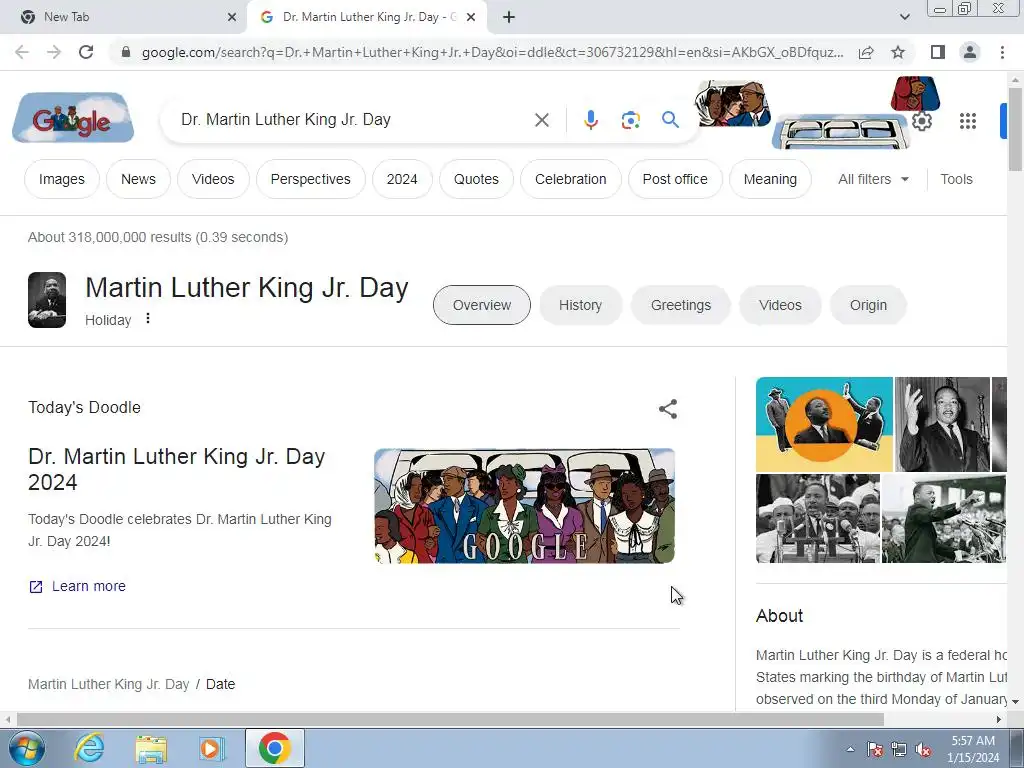Select the Meaning filter chip
This screenshot has width=1024, height=768.
click(x=770, y=179)
